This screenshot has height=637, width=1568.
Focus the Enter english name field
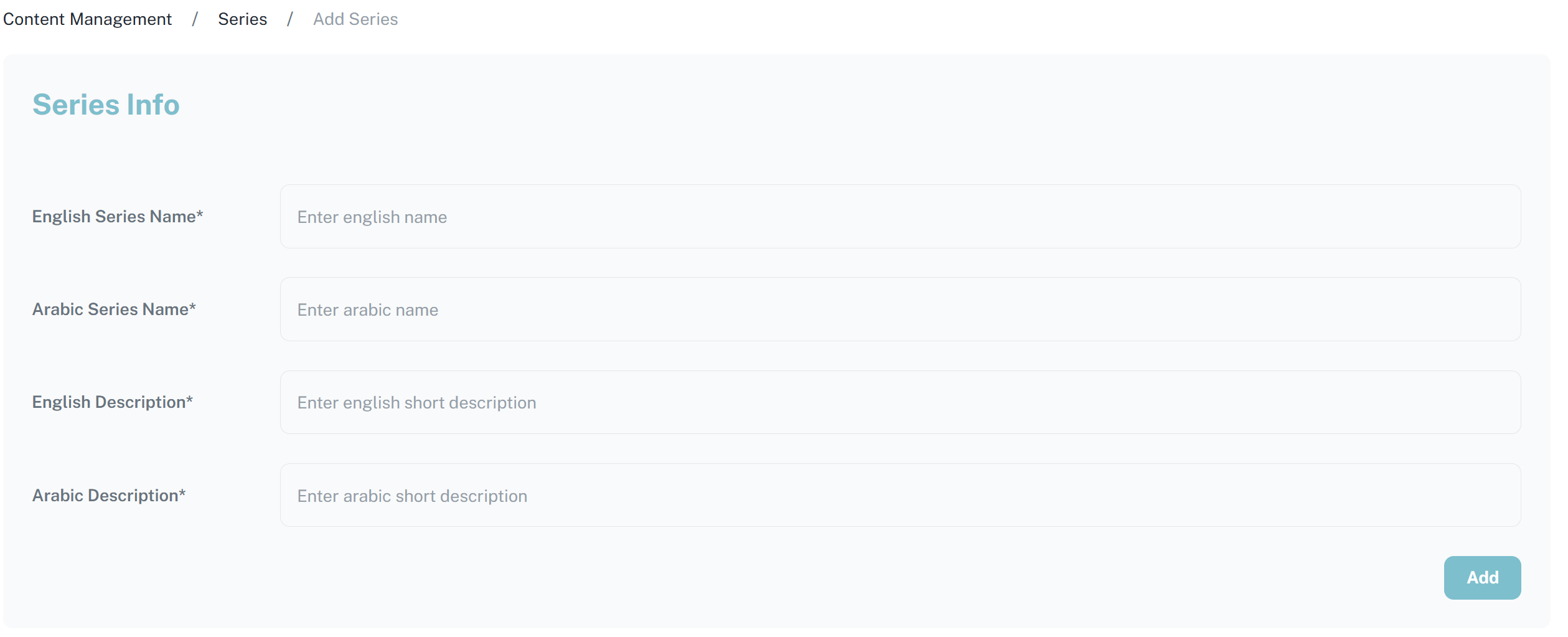coord(899,217)
